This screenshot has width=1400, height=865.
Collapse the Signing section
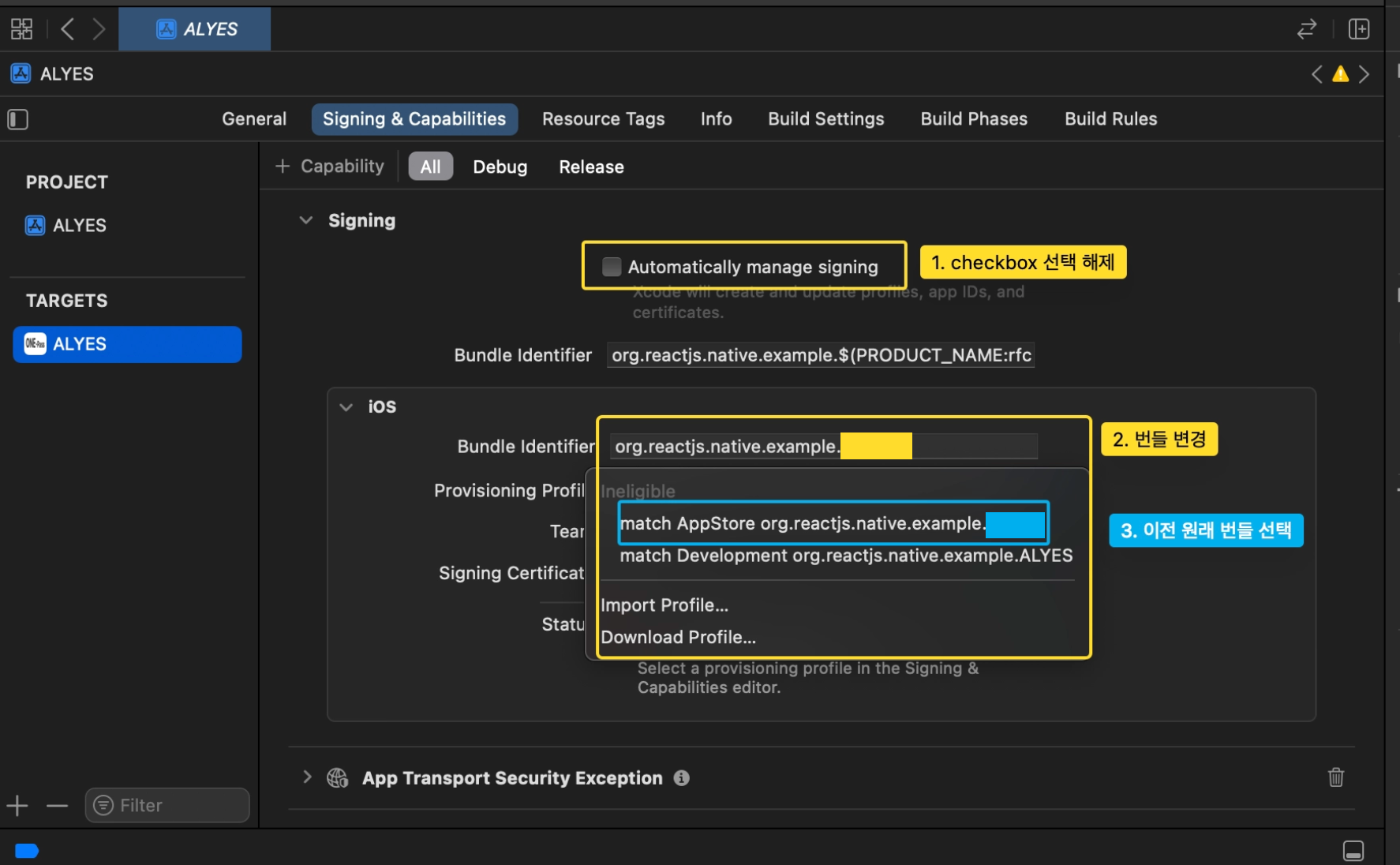(306, 220)
